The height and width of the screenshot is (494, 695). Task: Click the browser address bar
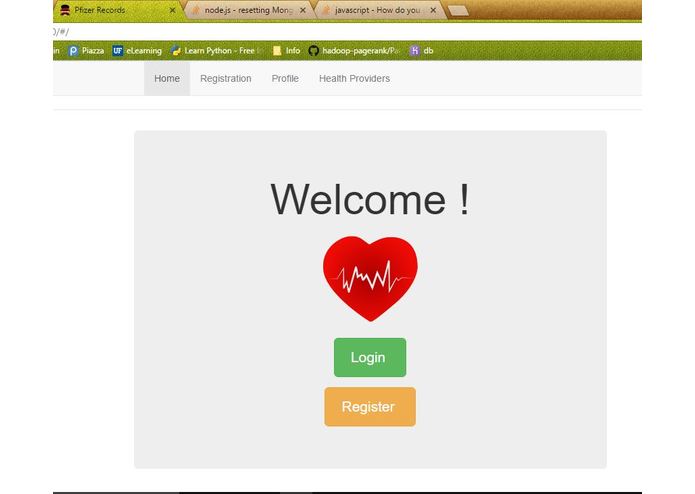[347, 31]
